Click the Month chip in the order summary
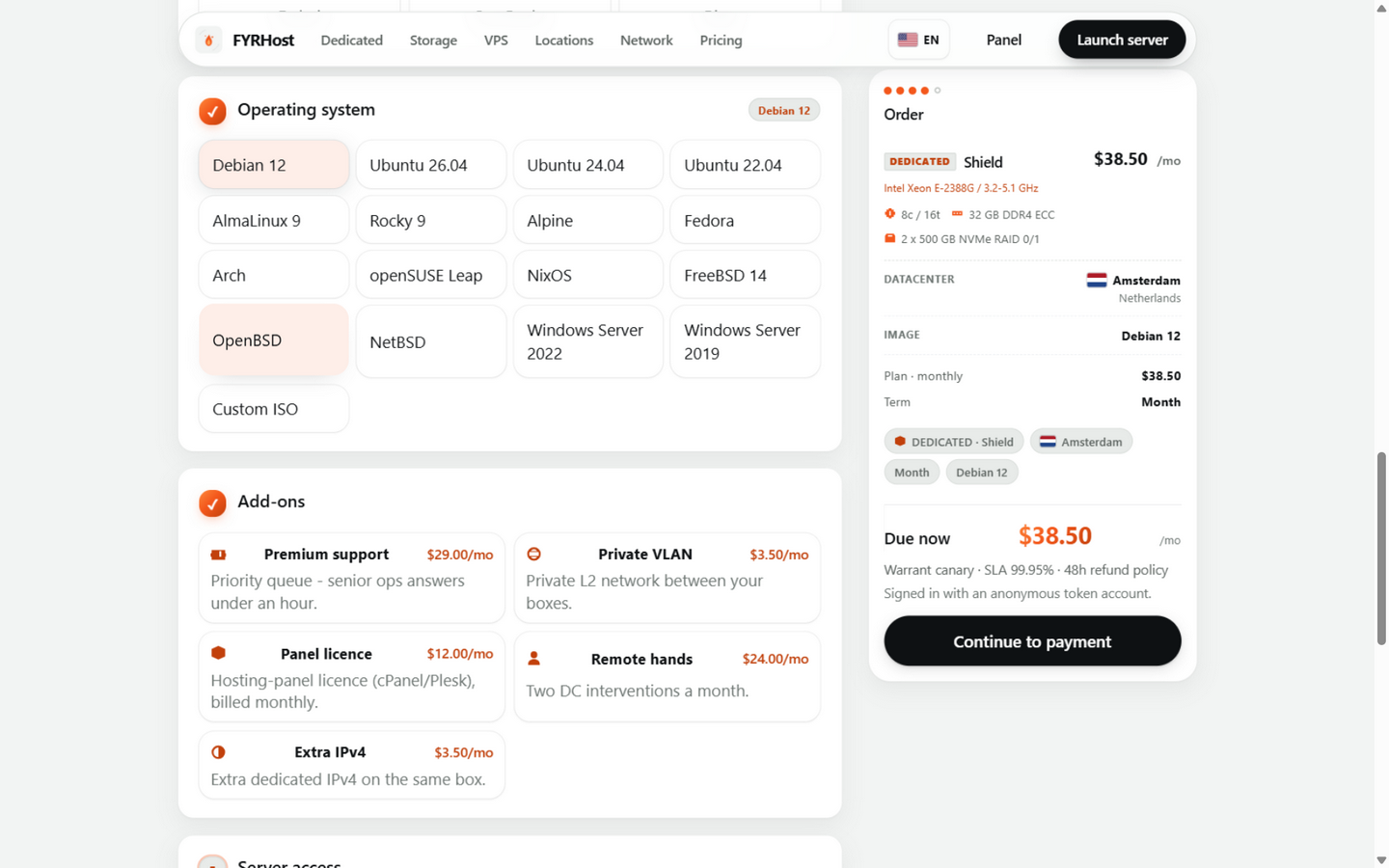This screenshot has width=1389, height=868. 912,473
